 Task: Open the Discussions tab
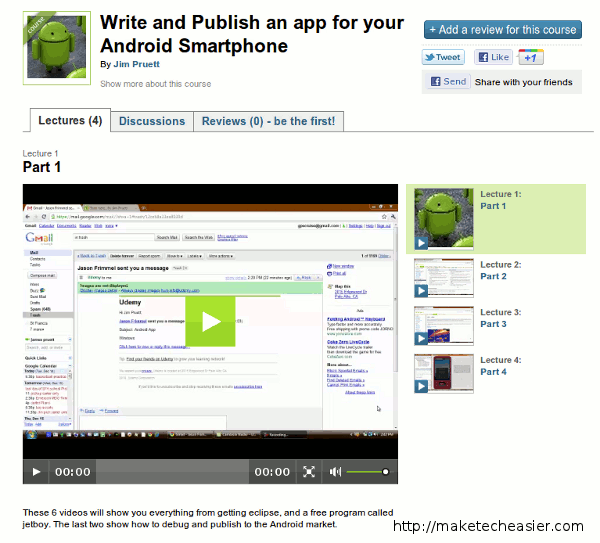[152, 121]
